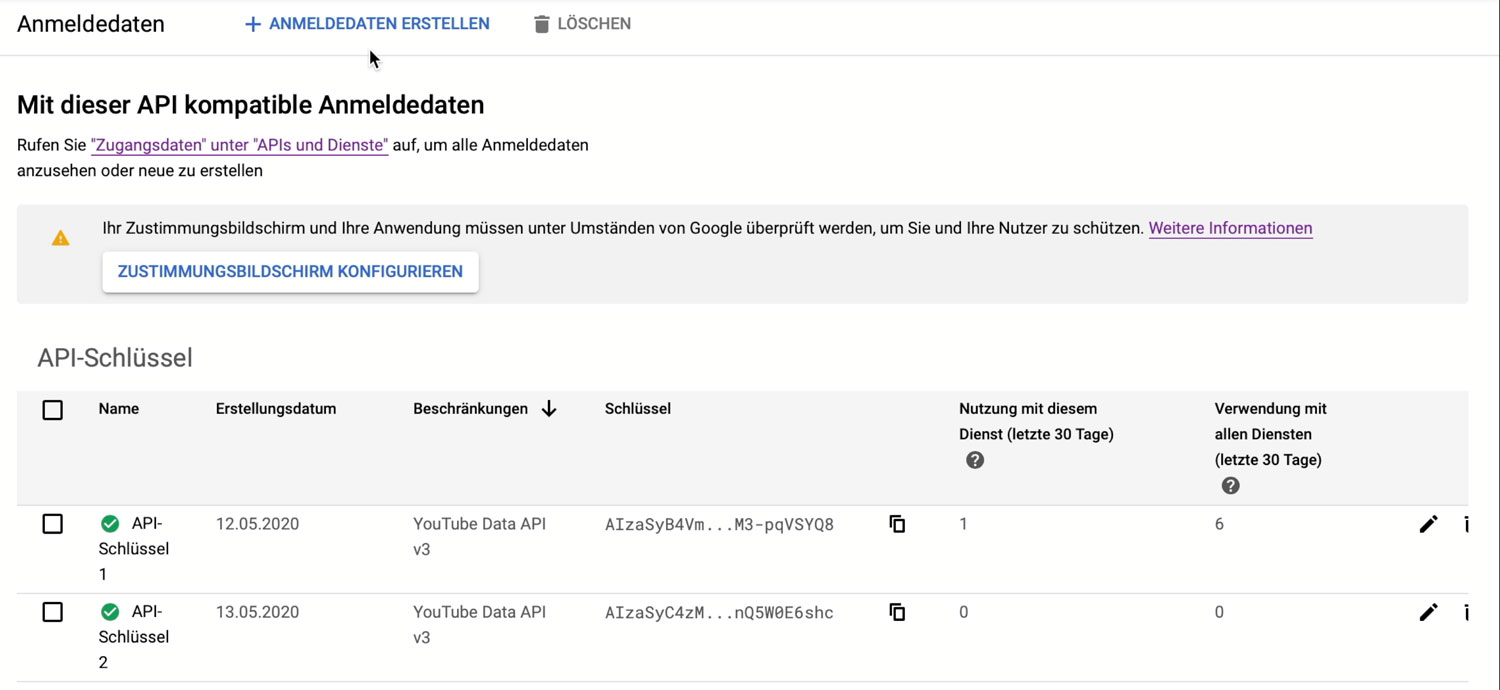Image resolution: width=1500 pixels, height=690 pixels.
Task: Open the Weitere Informationen link
Action: (x=1230, y=228)
